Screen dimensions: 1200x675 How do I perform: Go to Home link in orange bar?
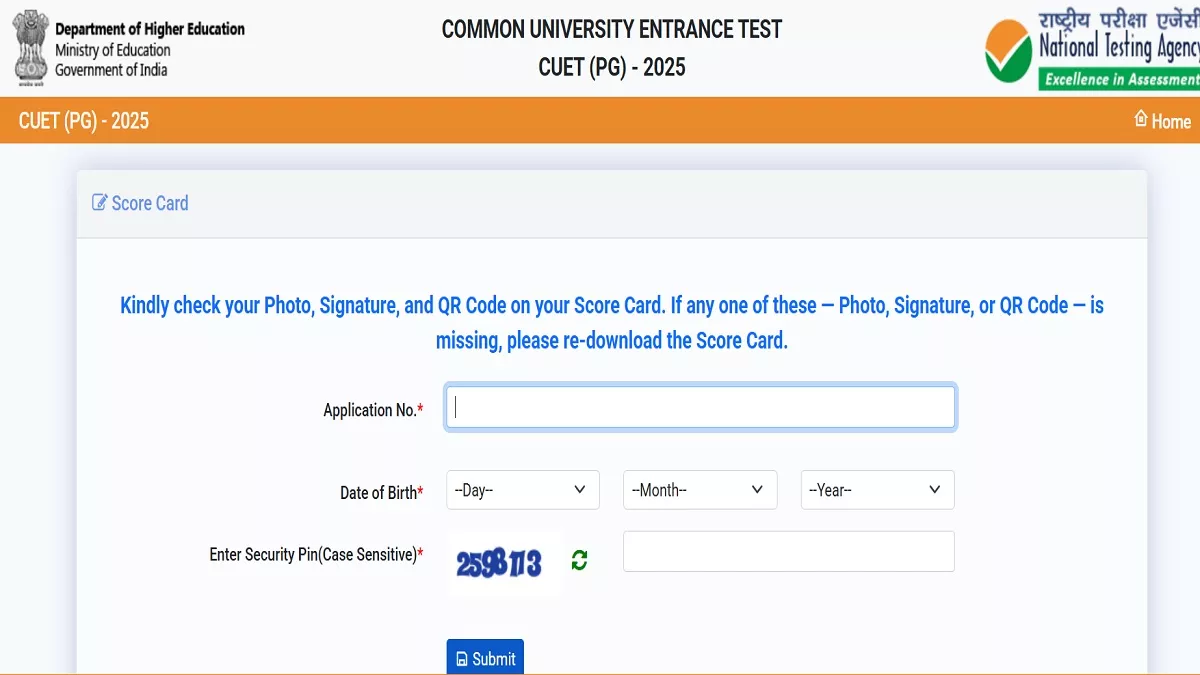coord(1162,121)
